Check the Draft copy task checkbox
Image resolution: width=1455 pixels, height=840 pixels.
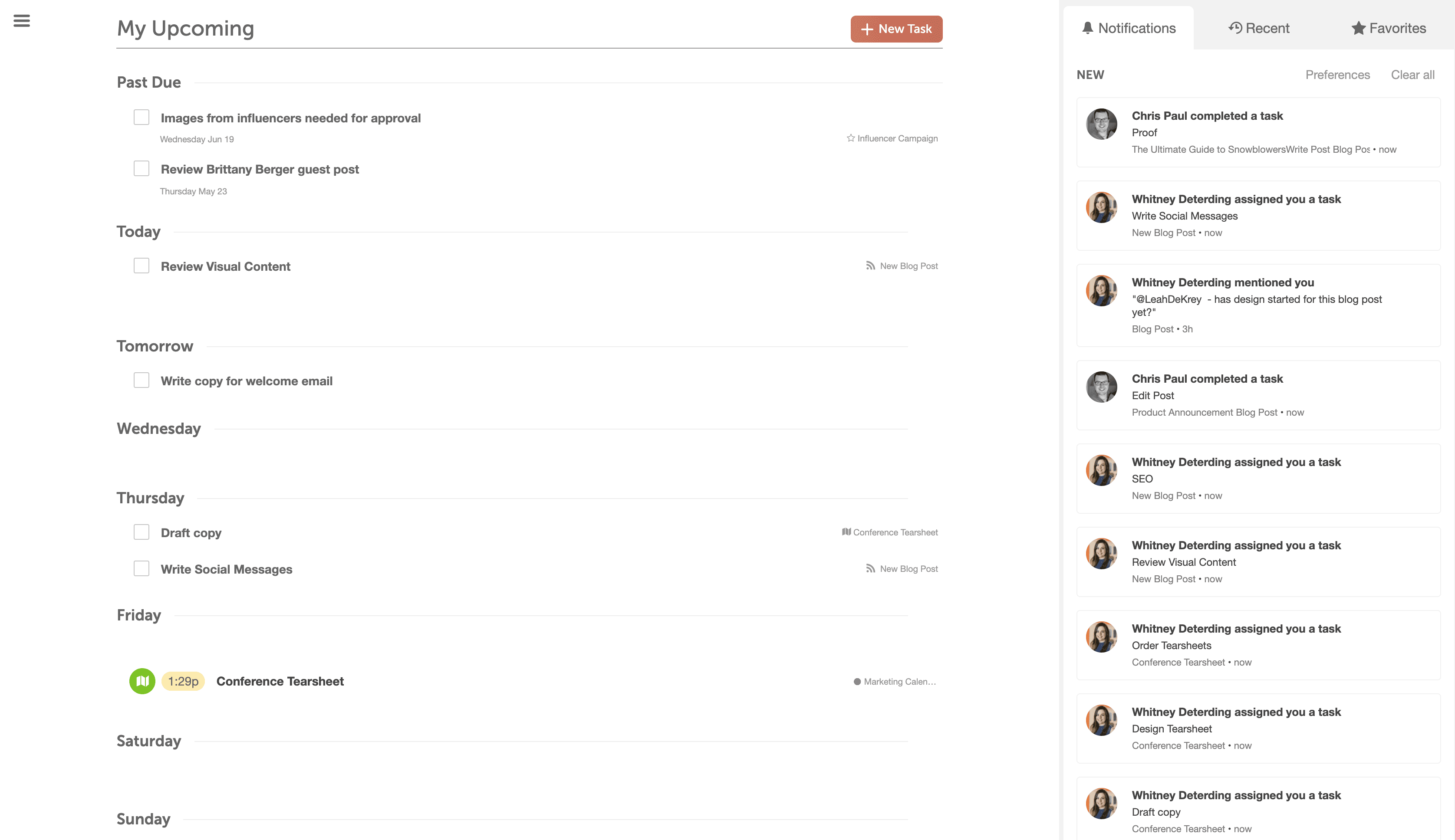click(x=142, y=532)
